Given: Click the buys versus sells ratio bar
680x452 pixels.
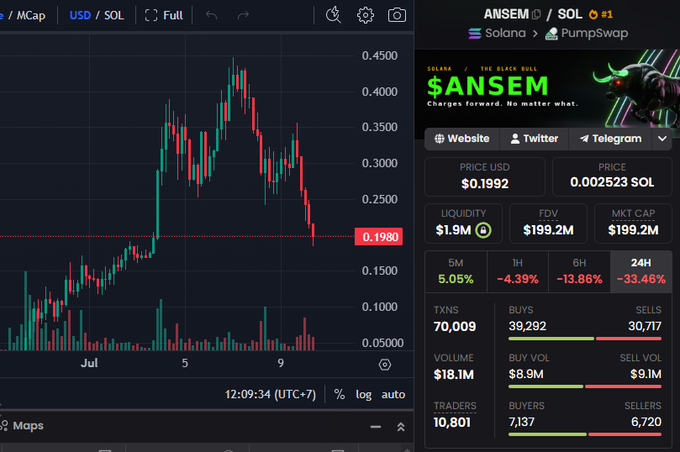Looking at the screenshot, I should (x=585, y=338).
